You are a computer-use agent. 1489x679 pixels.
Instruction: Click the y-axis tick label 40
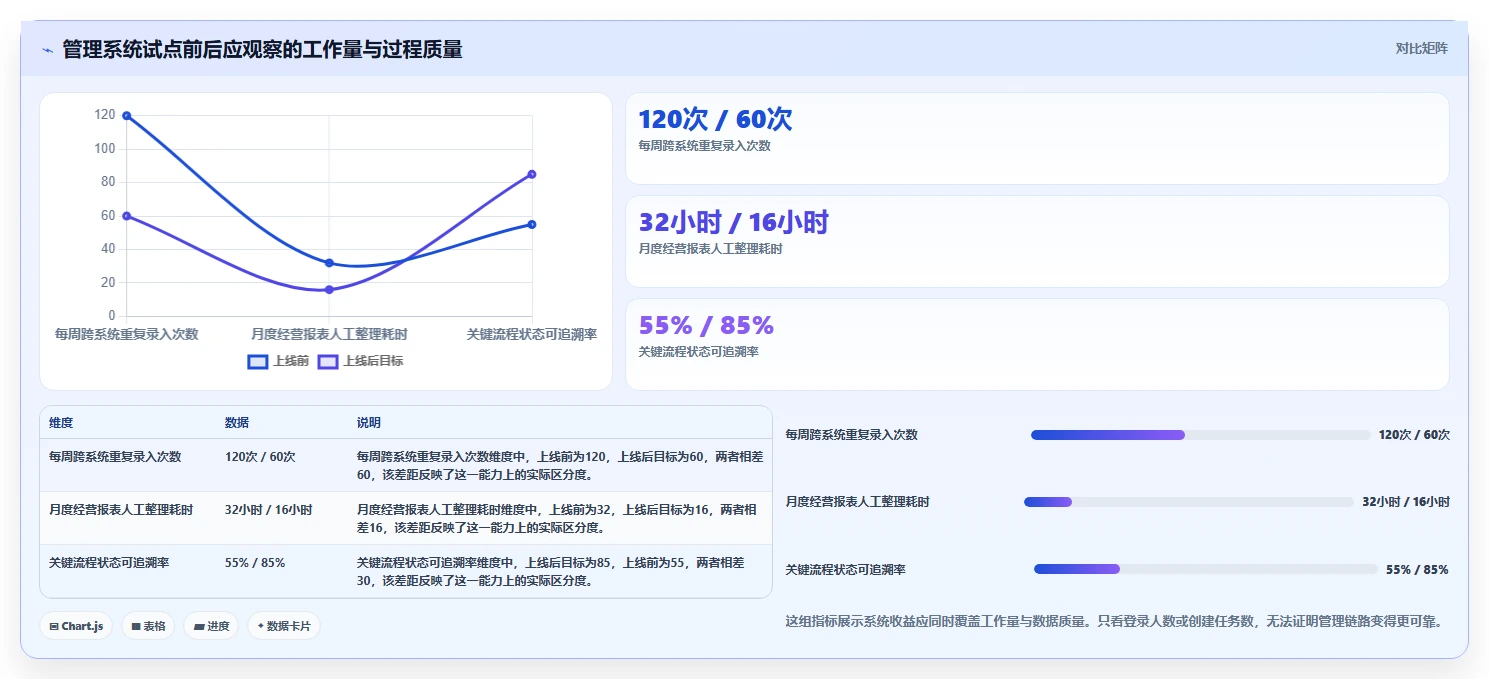click(x=108, y=249)
